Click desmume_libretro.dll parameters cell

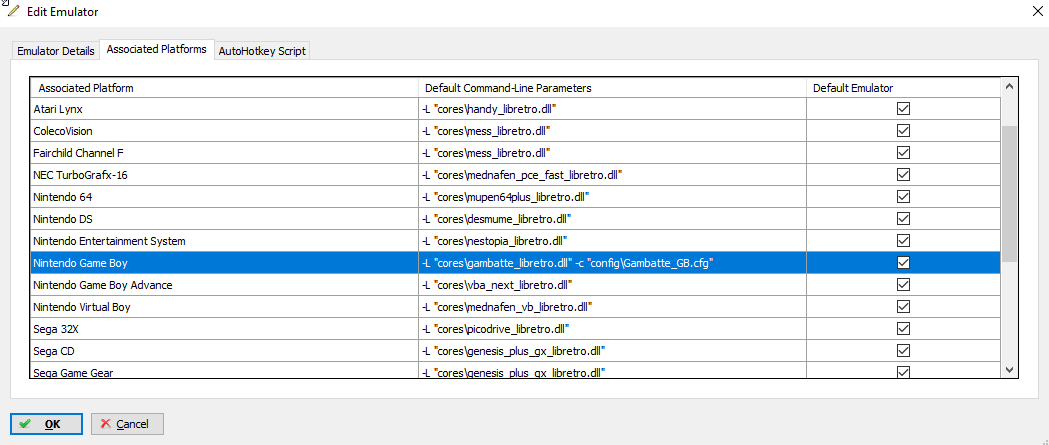612,219
